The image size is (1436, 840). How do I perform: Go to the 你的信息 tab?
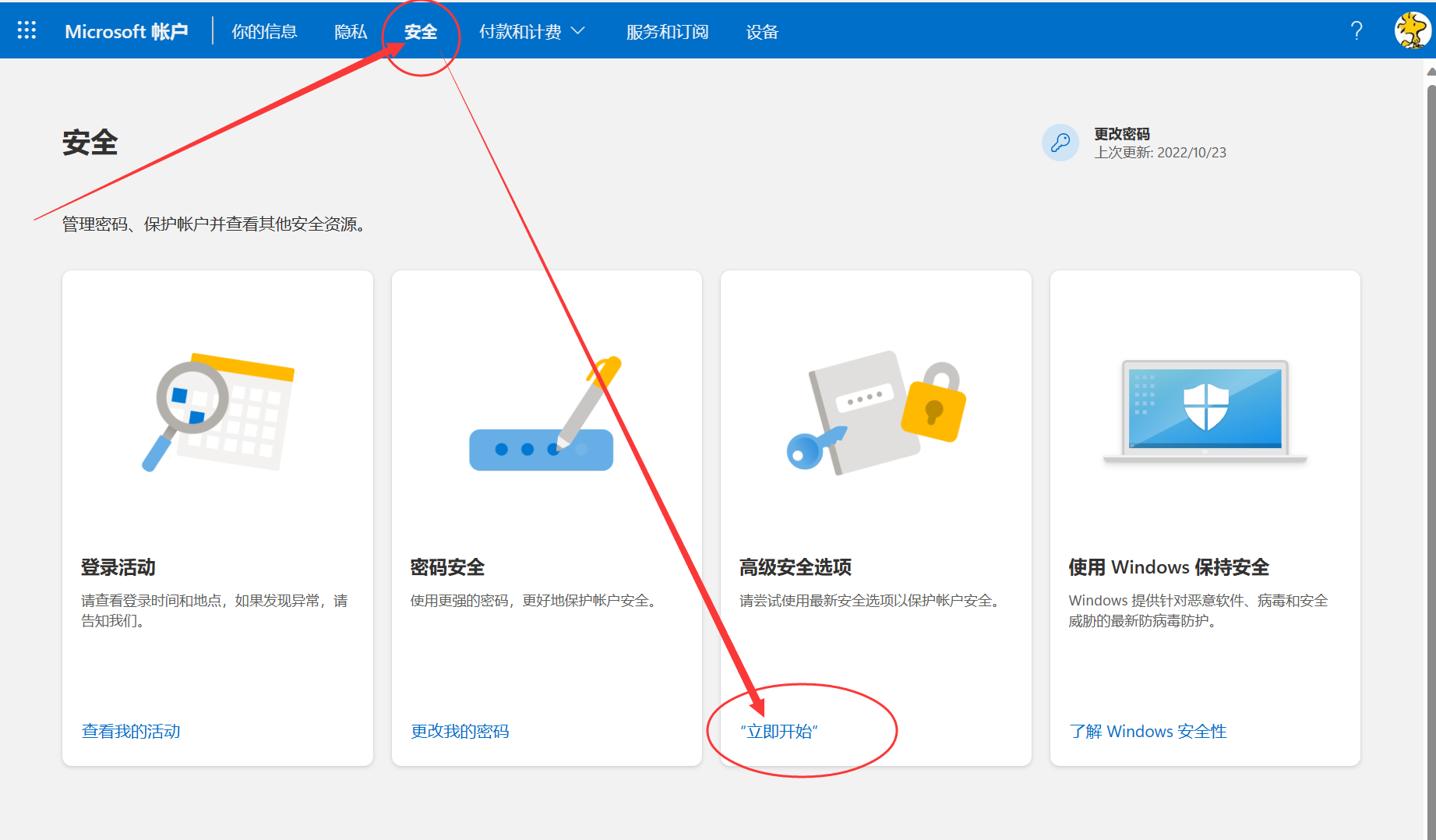[x=264, y=31]
